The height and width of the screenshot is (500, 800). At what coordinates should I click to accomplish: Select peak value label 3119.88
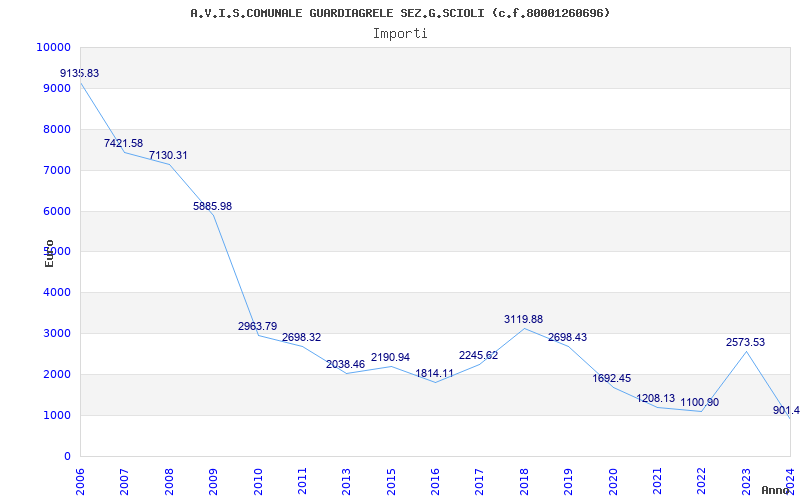click(x=523, y=319)
